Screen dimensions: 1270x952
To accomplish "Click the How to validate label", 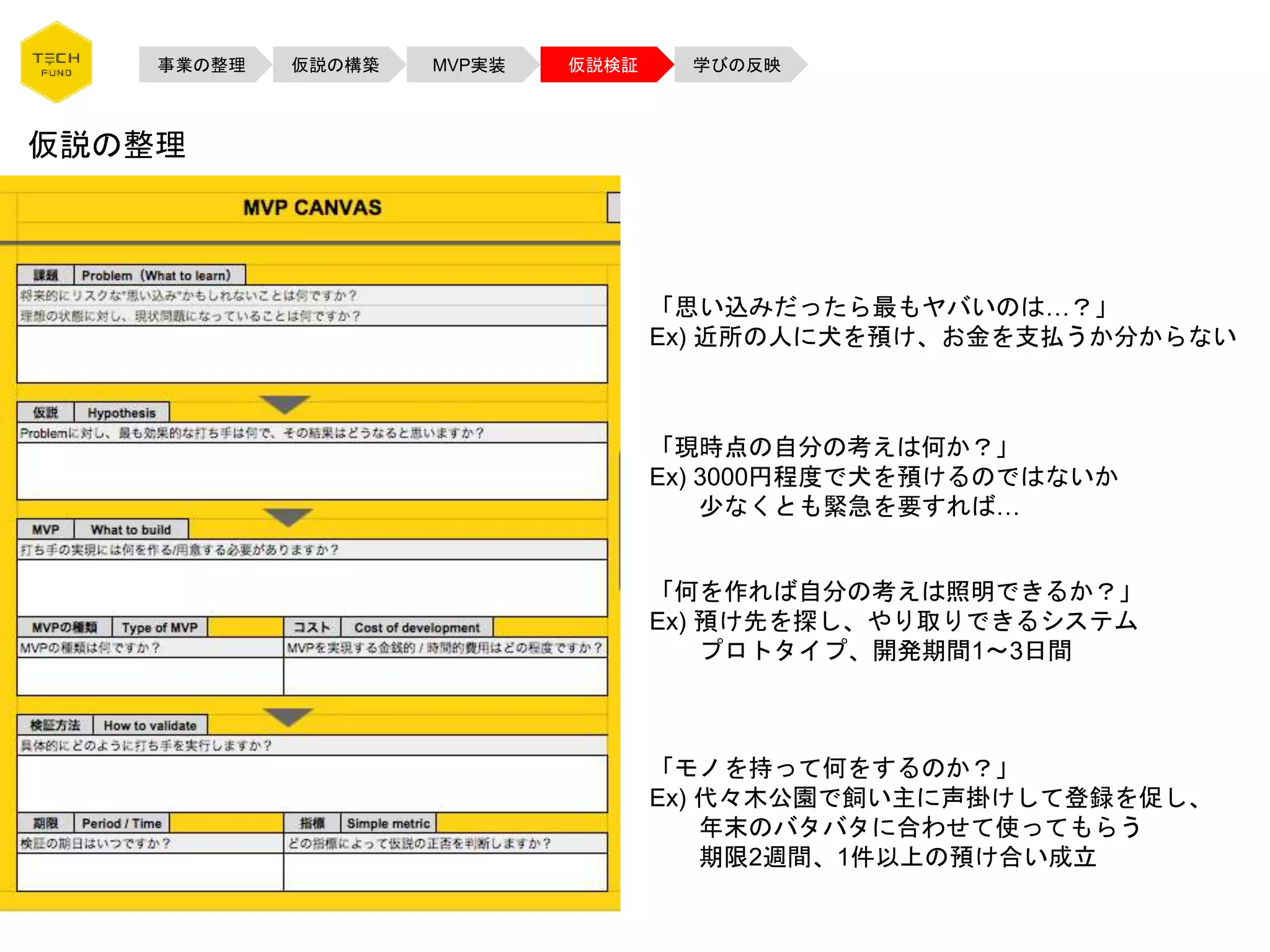I will [x=150, y=725].
